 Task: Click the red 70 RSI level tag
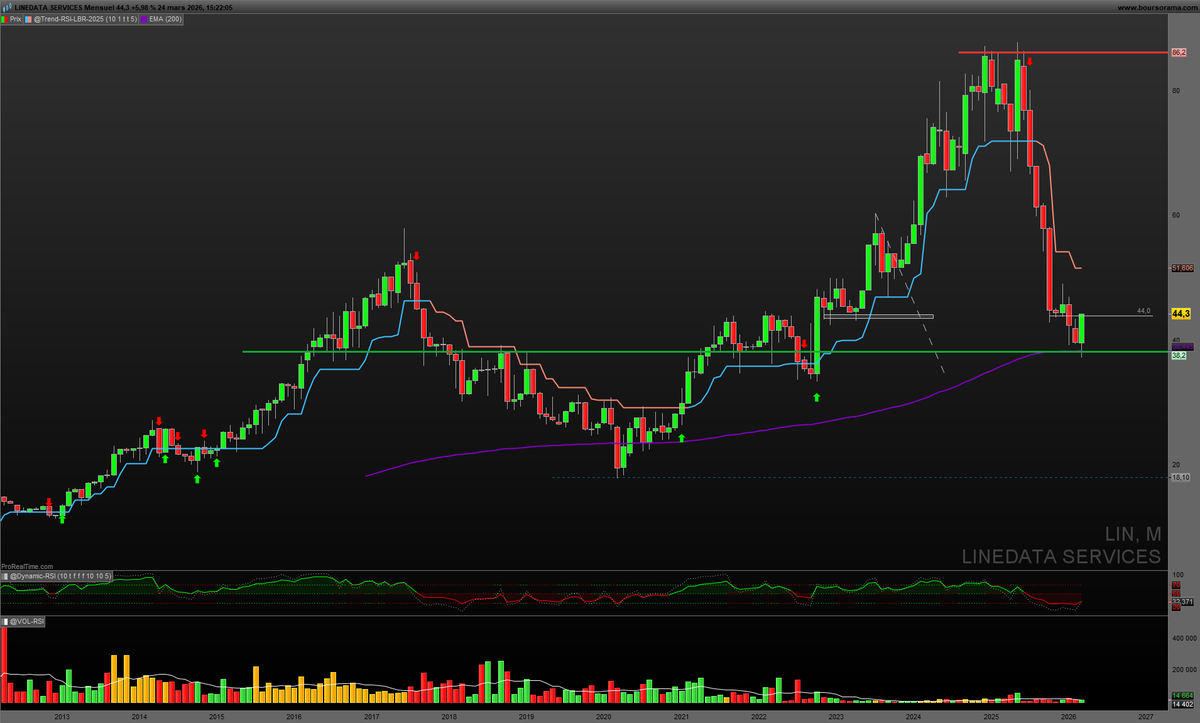click(1176, 585)
